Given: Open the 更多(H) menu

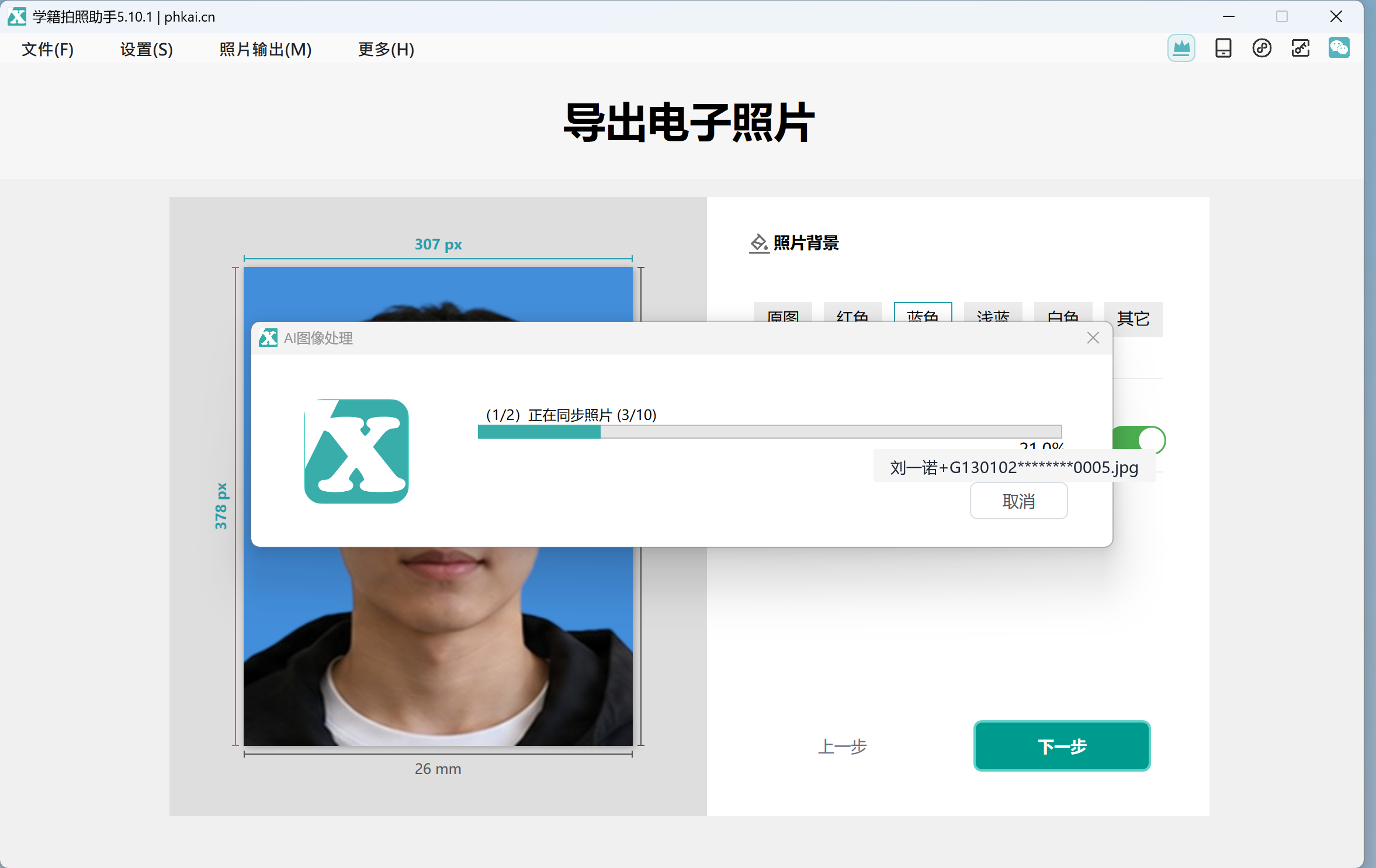Looking at the screenshot, I should 386,49.
